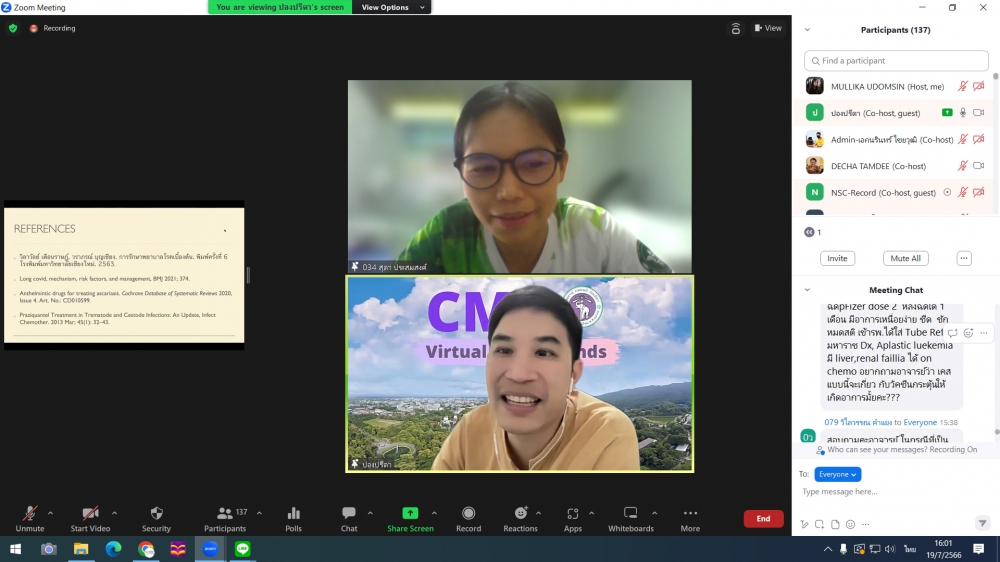
Task: Open the Everyone recipient dropdown
Action: pyautogui.click(x=837, y=474)
